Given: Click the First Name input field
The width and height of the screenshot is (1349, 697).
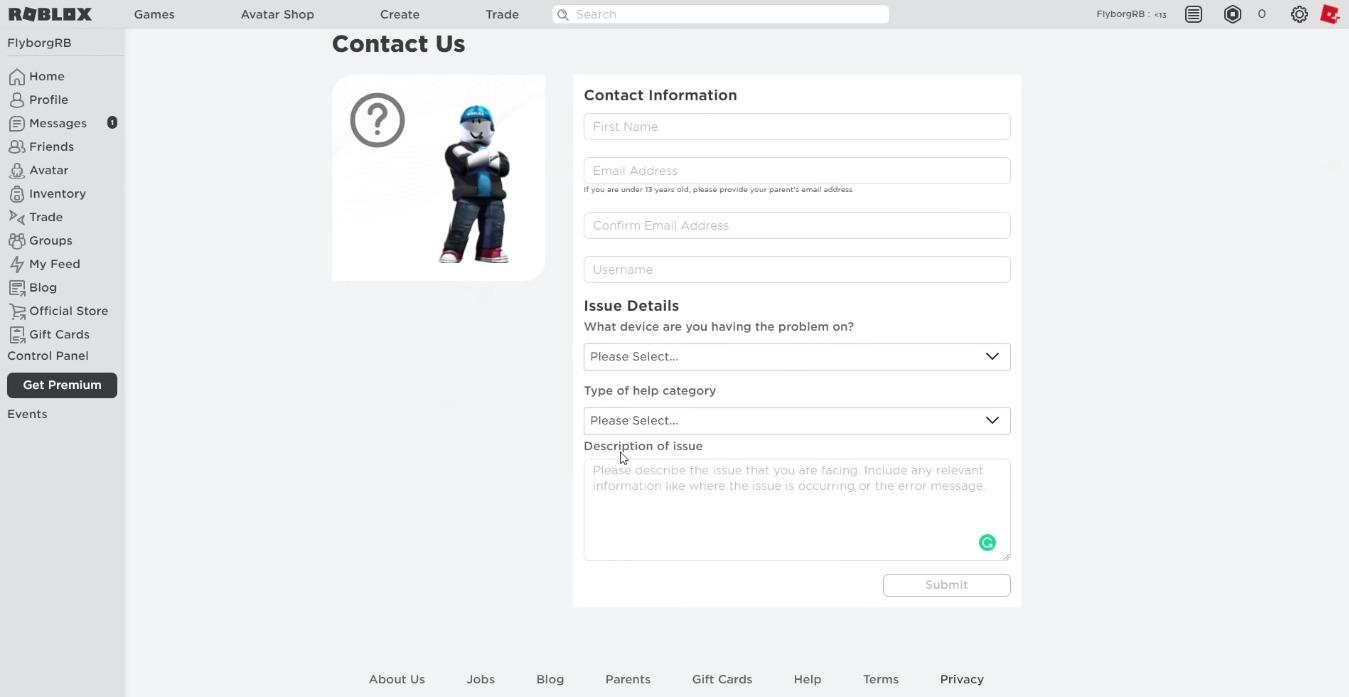Looking at the screenshot, I should (x=796, y=126).
